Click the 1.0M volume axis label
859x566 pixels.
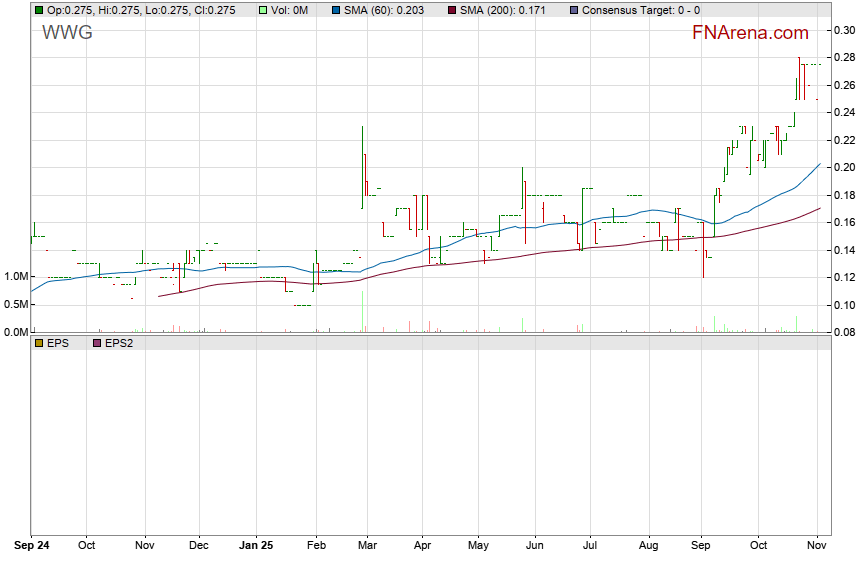coord(16,276)
